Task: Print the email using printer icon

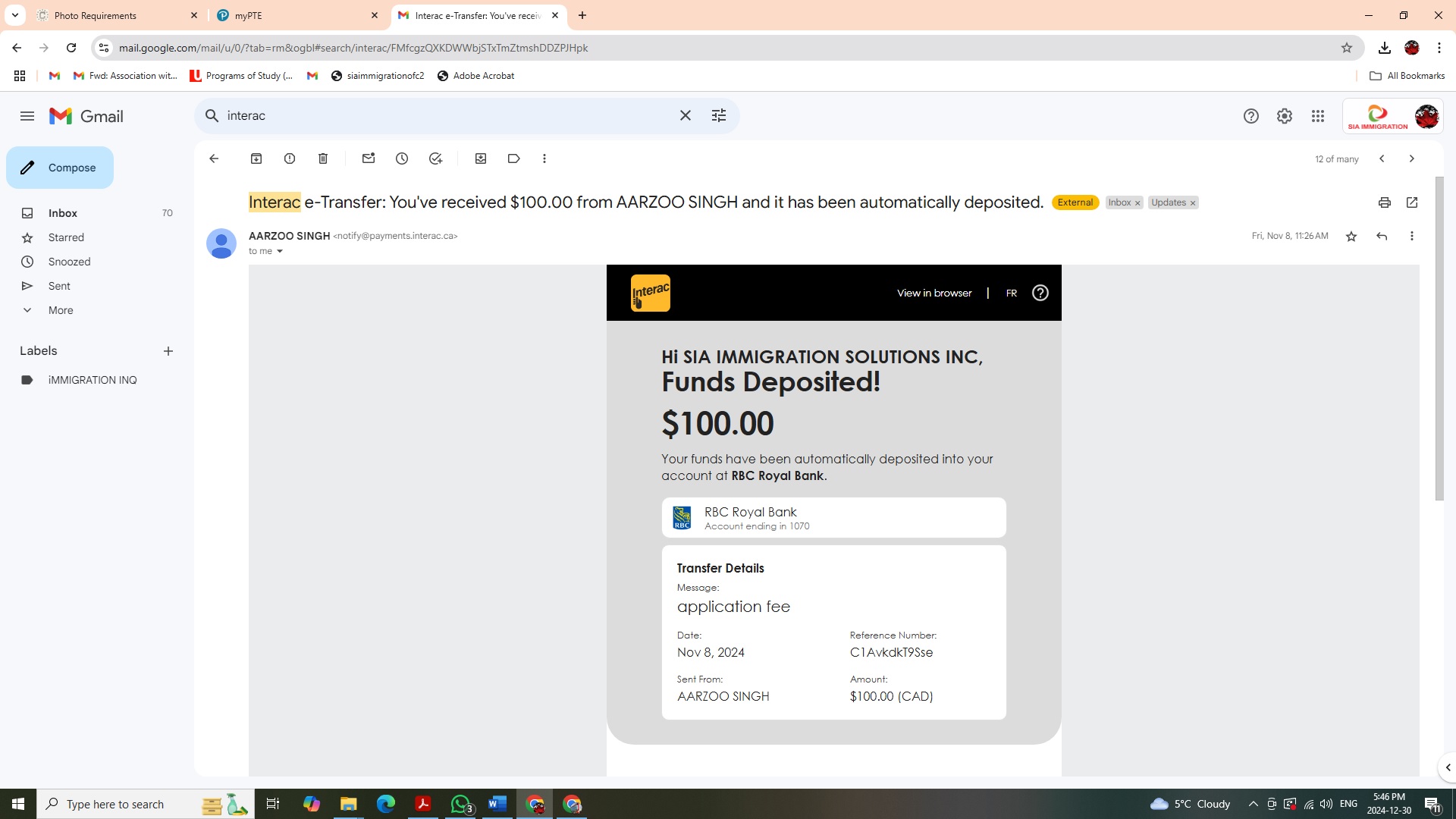Action: (x=1385, y=202)
